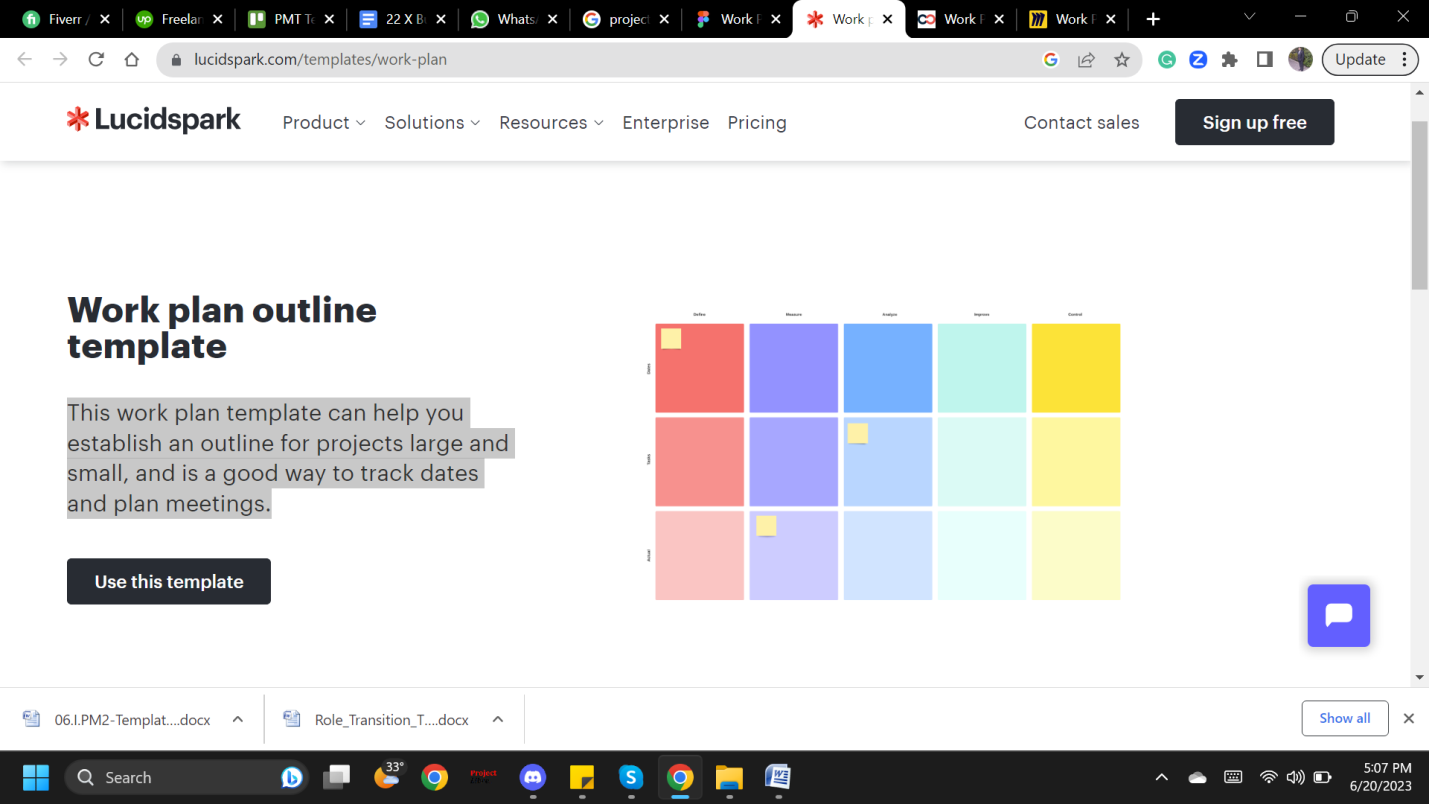Click the Sign up free button
Viewport: 1429px width, 804px height.
coord(1254,122)
